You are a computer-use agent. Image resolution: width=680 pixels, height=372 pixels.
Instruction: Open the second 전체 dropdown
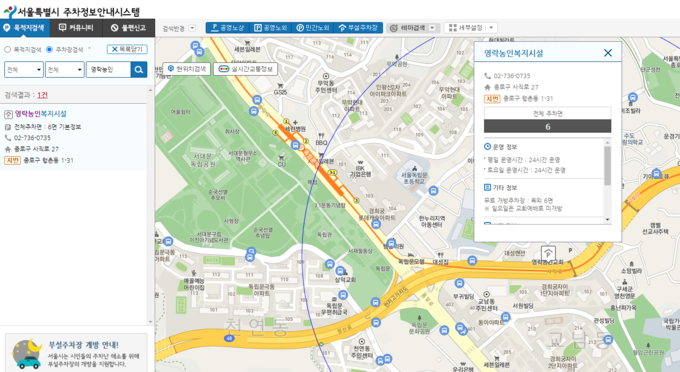(65, 69)
